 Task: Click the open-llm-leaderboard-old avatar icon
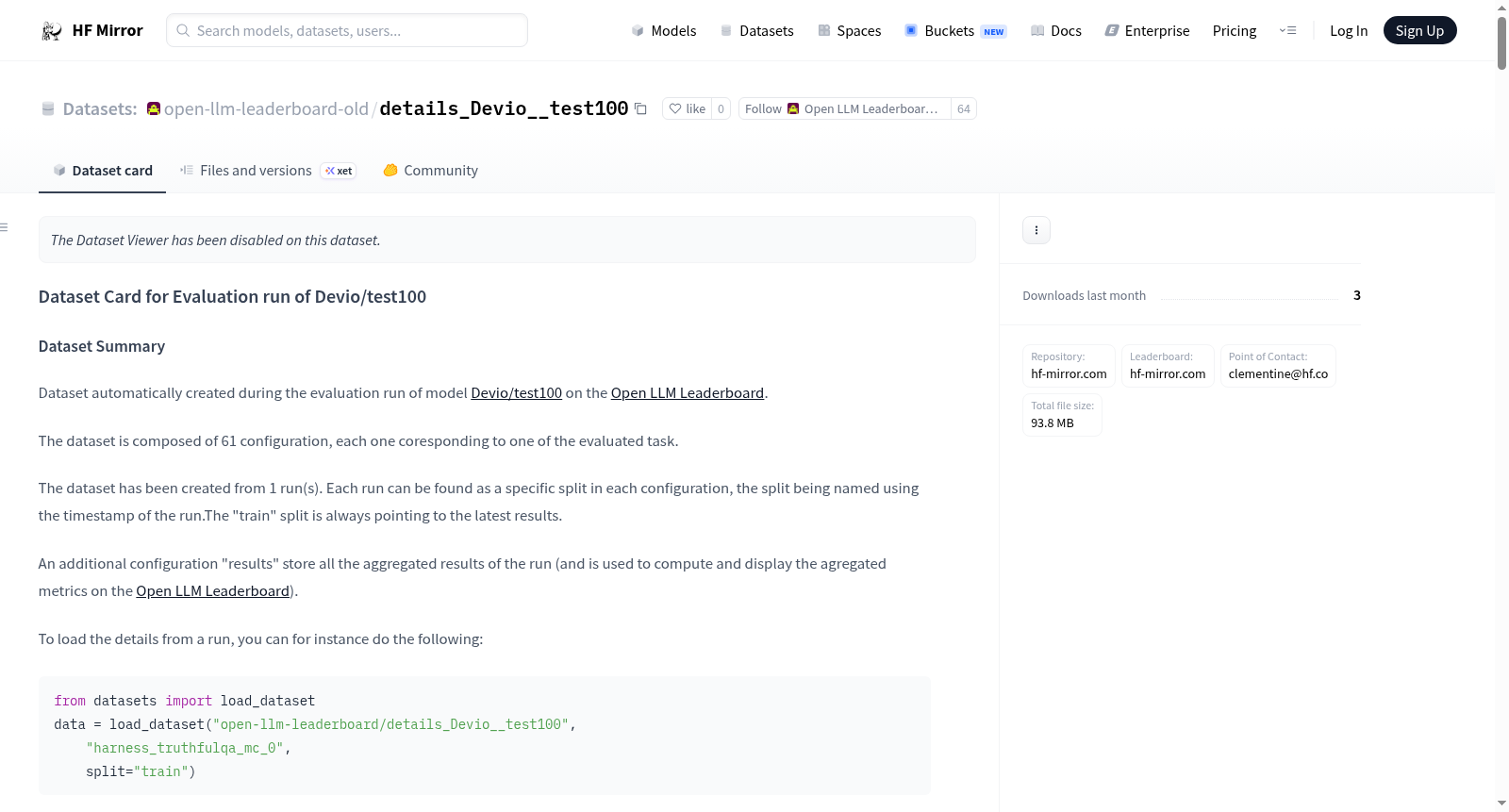154,108
